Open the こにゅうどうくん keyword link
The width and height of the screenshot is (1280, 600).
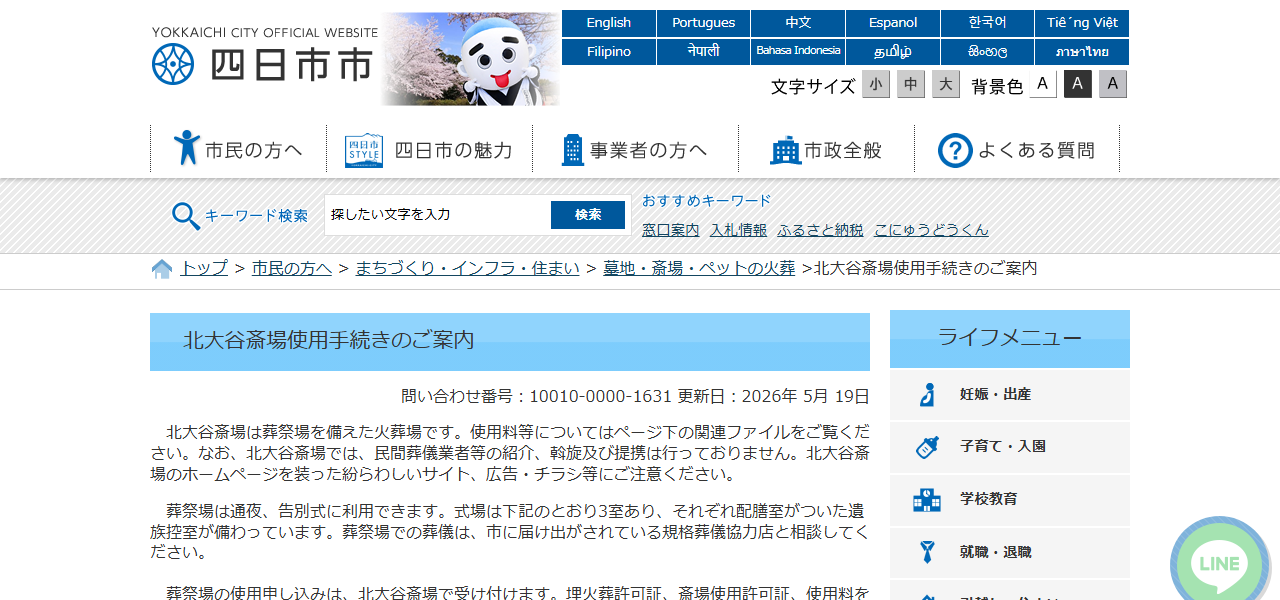(x=931, y=230)
